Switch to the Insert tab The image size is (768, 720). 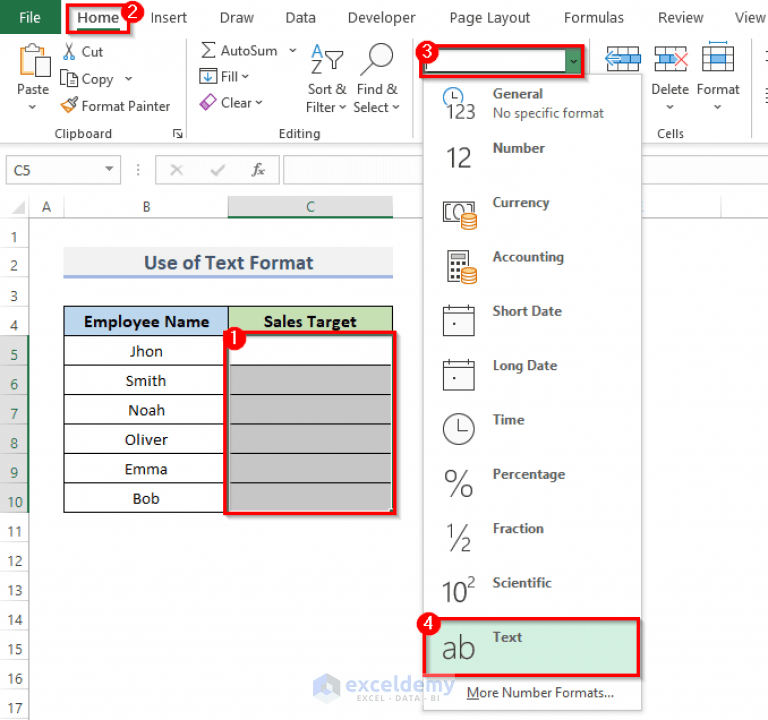pyautogui.click(x=168, y=18)
